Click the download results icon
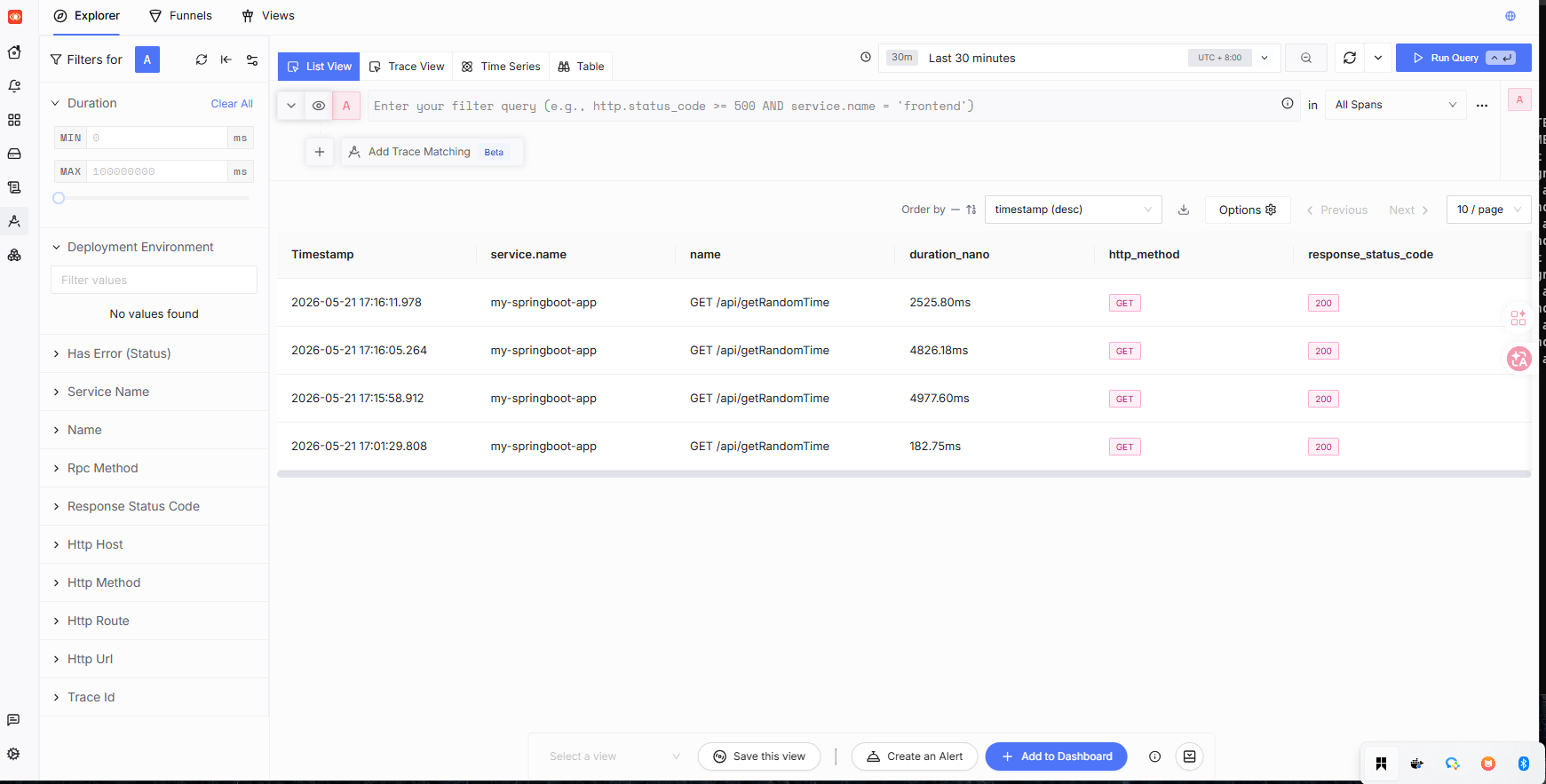The image size is (1546, 784). [1184, 210]
